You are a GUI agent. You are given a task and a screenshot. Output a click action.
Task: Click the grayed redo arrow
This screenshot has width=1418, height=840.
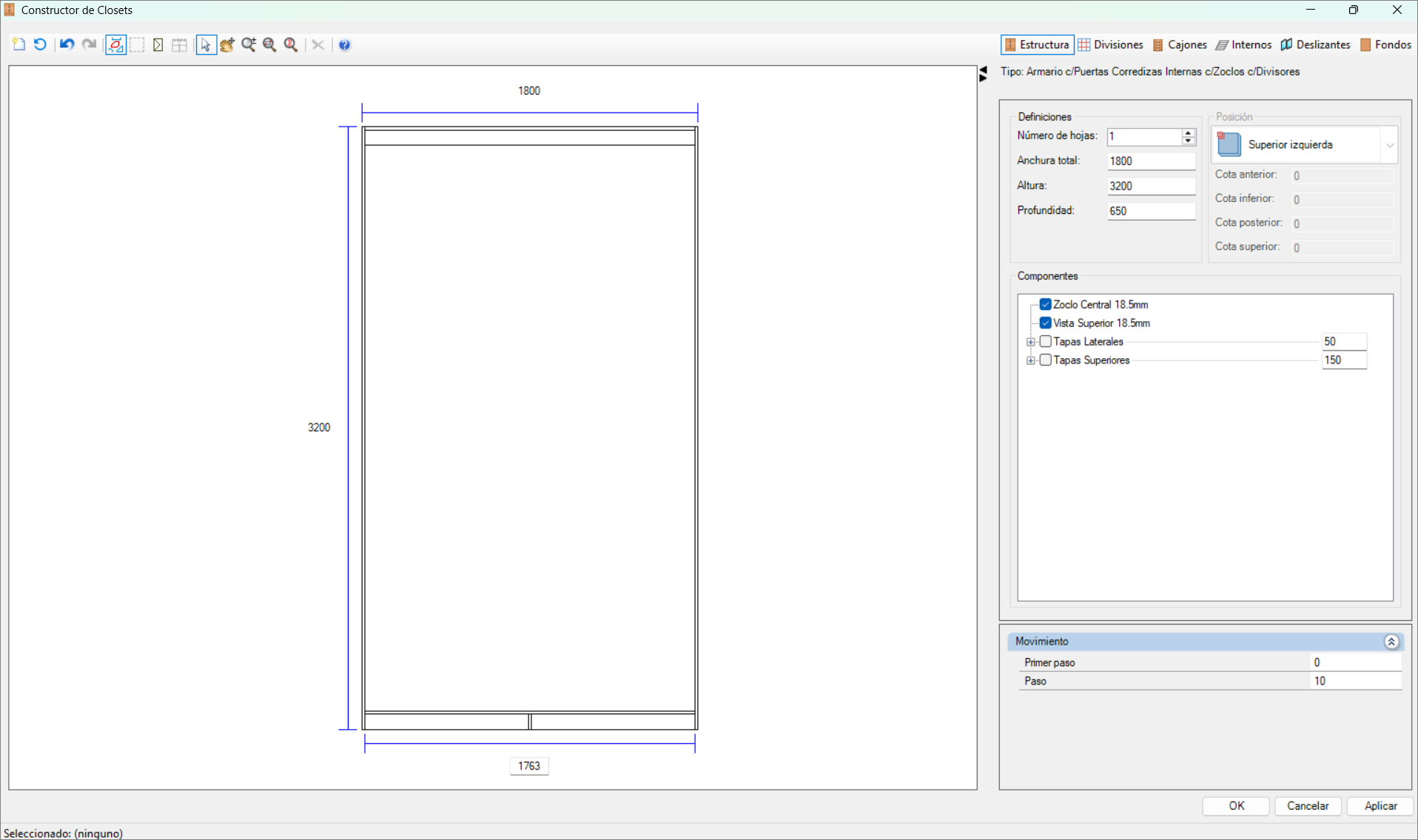tap(89, 44)
